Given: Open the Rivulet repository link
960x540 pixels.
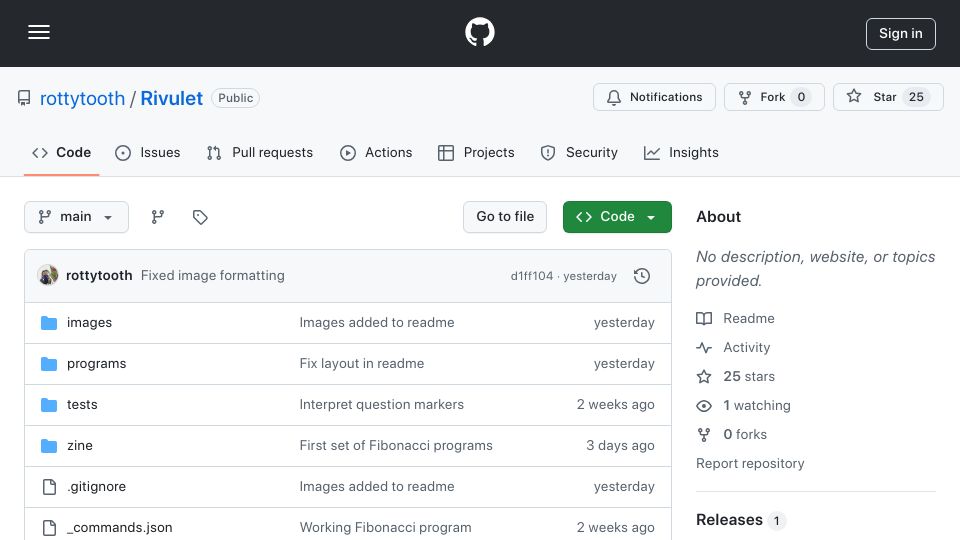Looking at the screenshot, I should tap(171, 99).
